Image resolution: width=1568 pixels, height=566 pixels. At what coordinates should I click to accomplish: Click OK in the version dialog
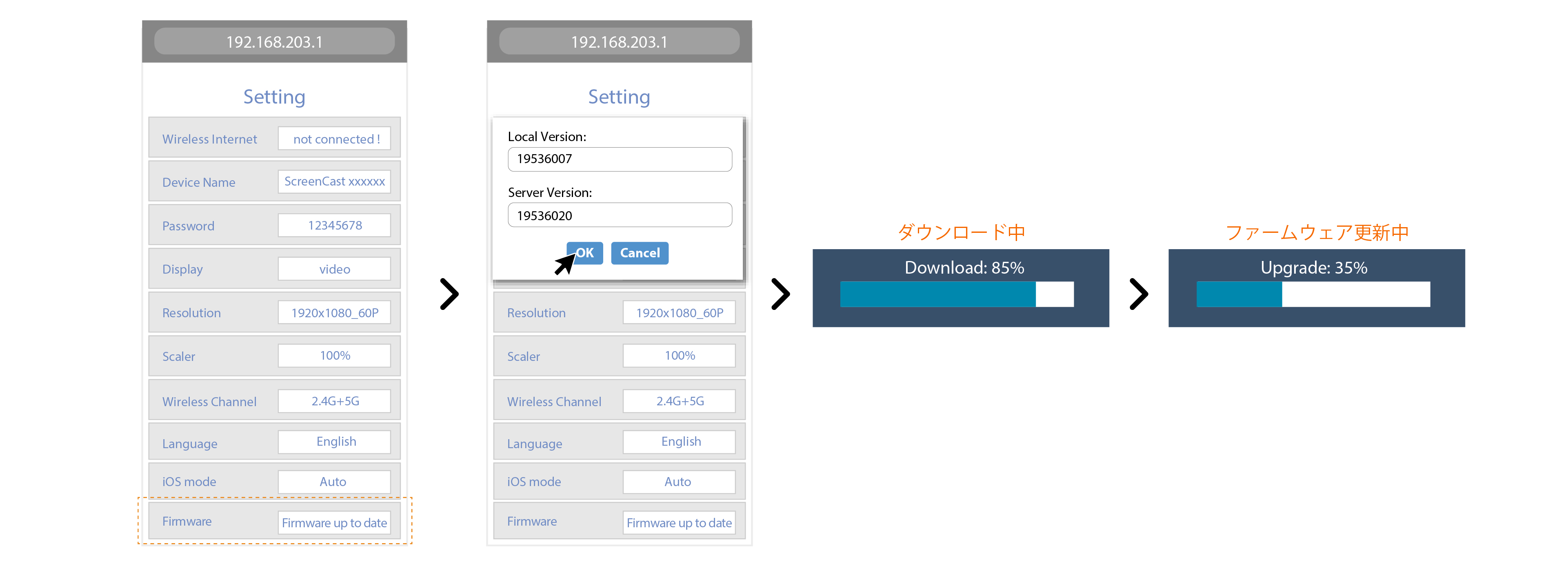(584, 253)
